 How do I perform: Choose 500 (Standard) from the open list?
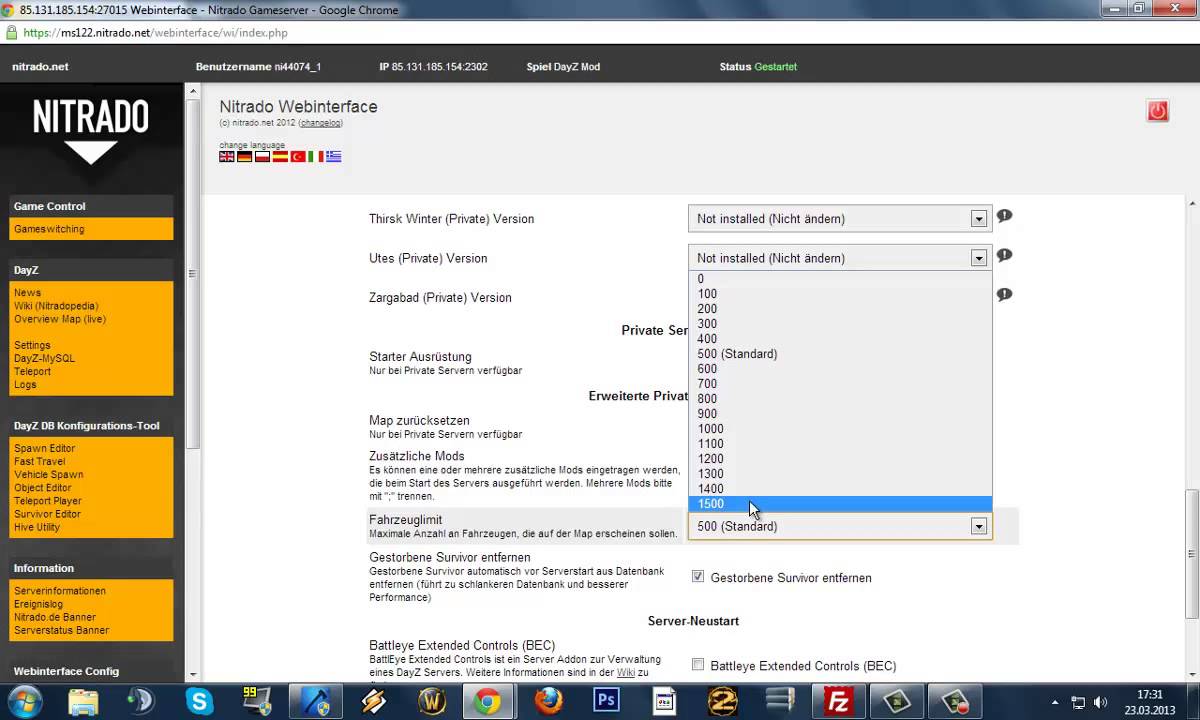[840, 354]
